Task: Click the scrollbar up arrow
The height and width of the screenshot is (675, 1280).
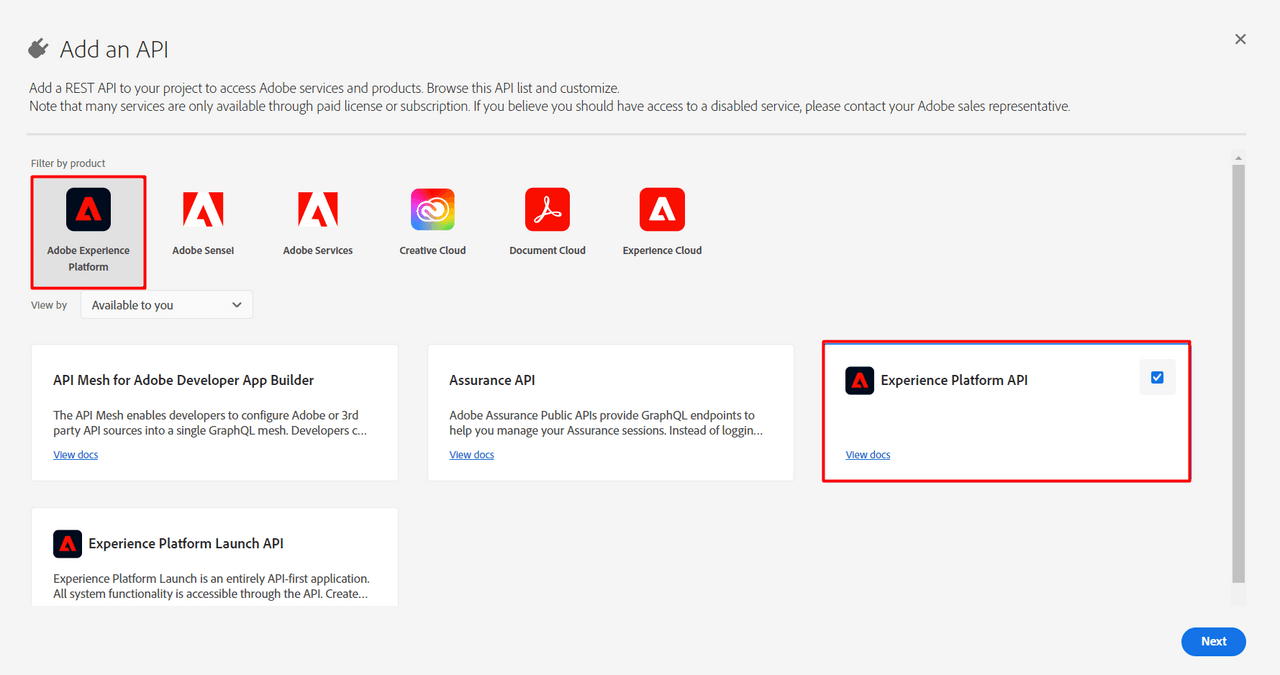Action: pos(1239,158)
